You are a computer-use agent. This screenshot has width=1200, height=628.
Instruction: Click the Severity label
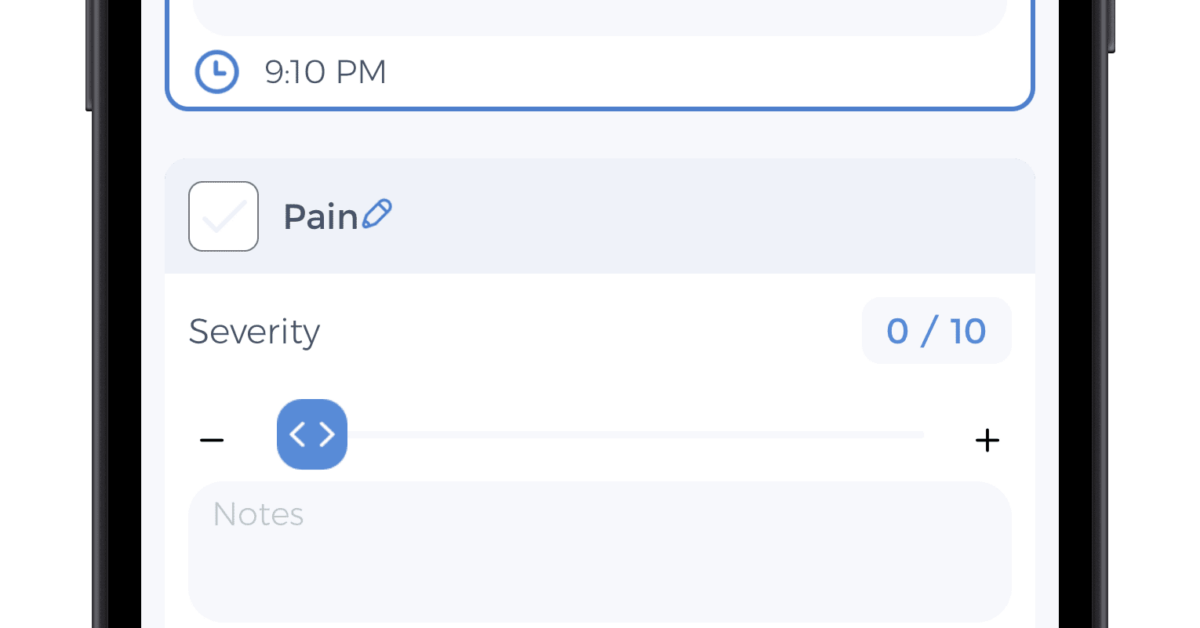coord(254,331)
